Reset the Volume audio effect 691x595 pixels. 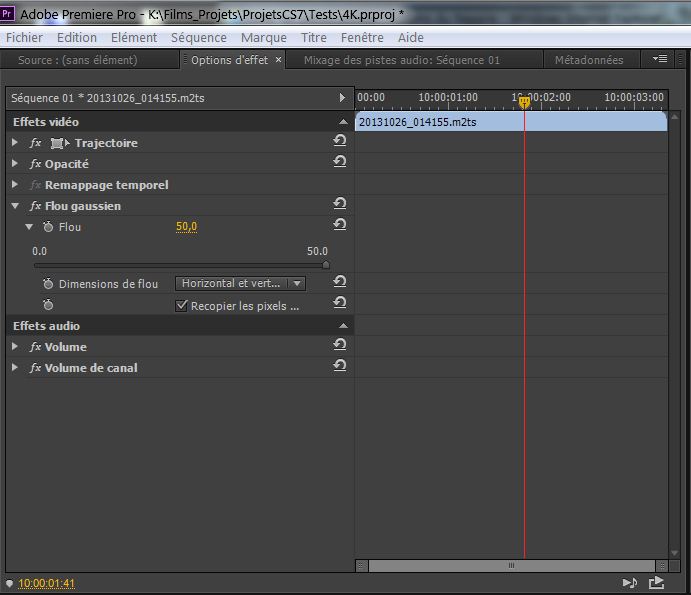(339, 345)
